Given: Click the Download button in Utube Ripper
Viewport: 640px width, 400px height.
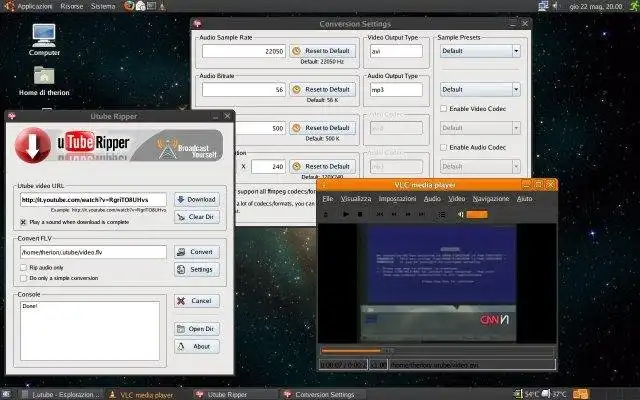Looking at the screenshot, I should [197, 199].
